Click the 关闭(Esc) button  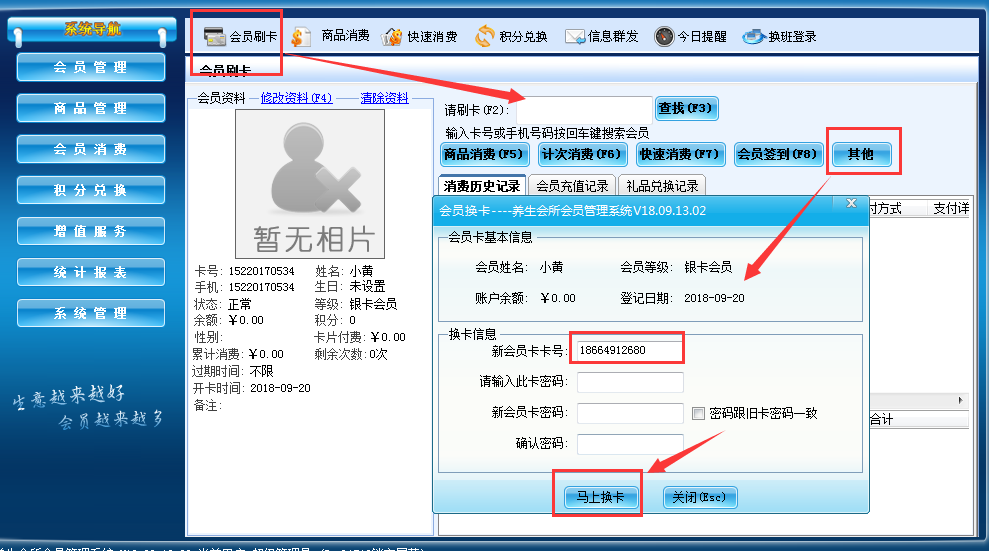pos(700,497)
